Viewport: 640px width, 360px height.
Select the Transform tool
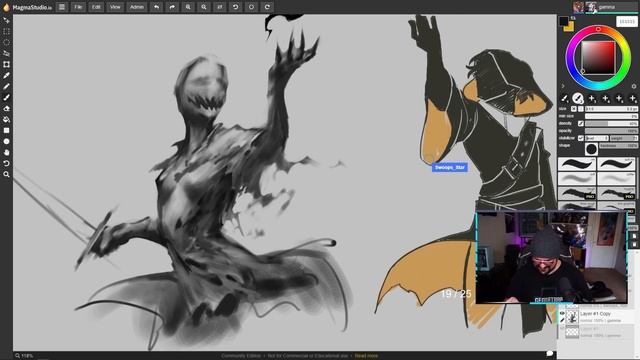tap(6, 64)
